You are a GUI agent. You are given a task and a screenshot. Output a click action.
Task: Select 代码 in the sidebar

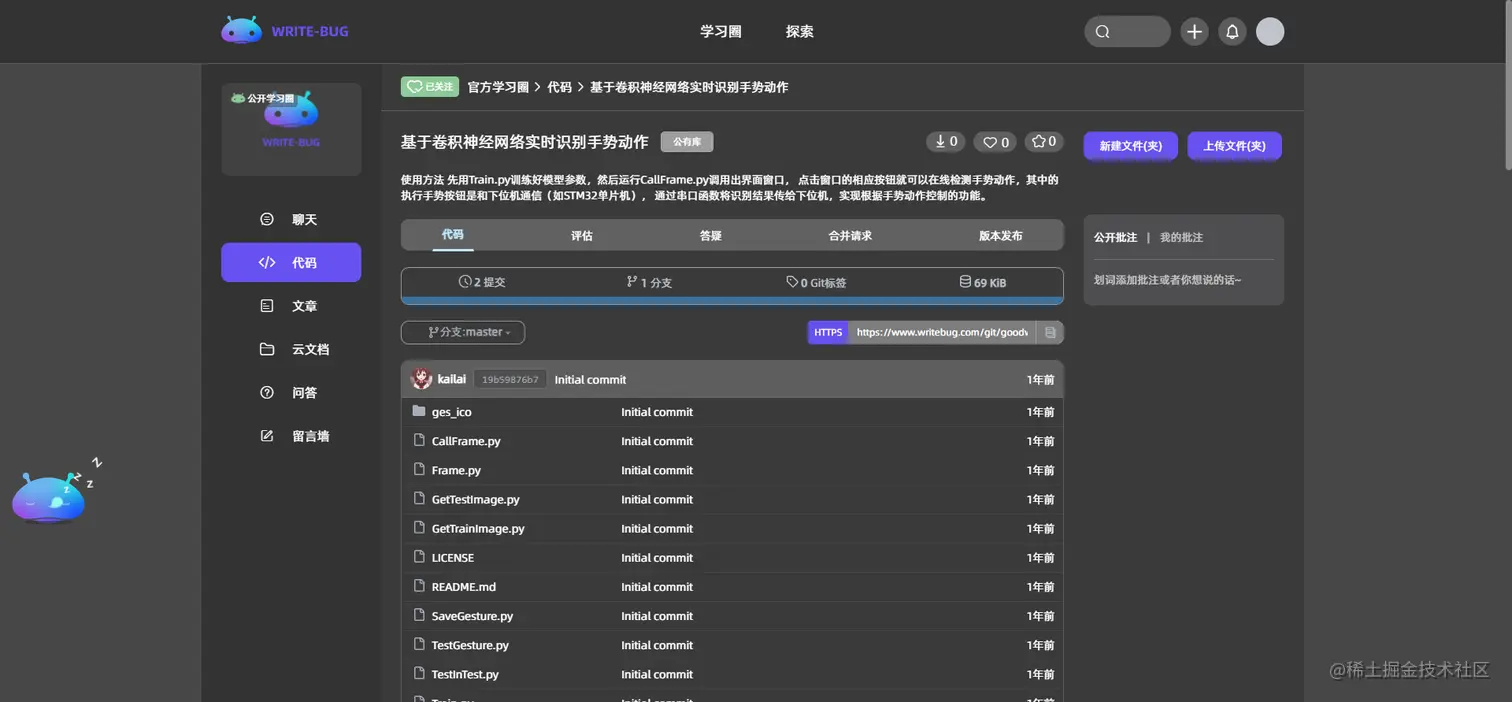291,263
